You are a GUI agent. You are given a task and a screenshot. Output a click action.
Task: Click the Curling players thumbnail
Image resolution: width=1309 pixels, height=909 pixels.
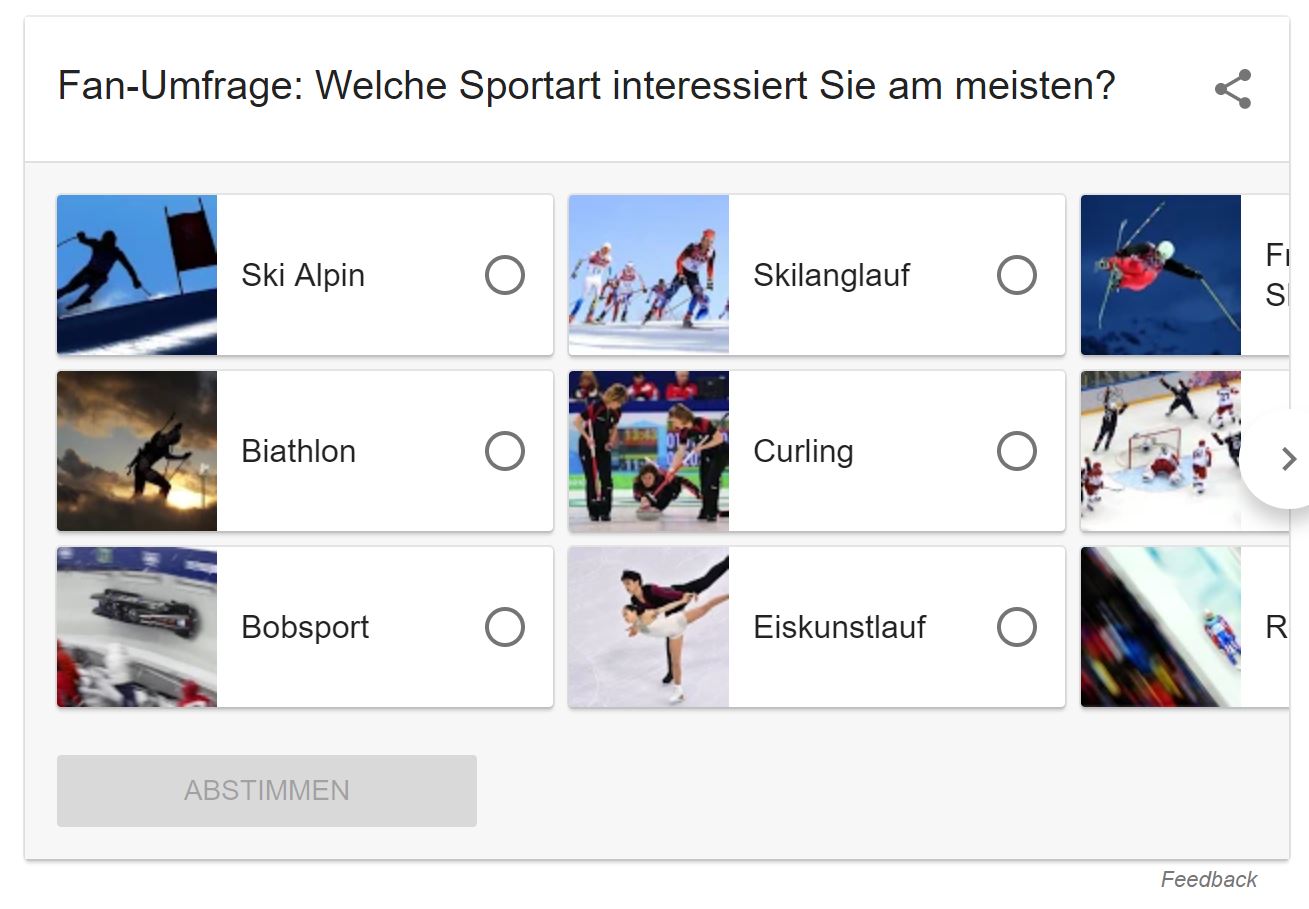coord(649,451)
